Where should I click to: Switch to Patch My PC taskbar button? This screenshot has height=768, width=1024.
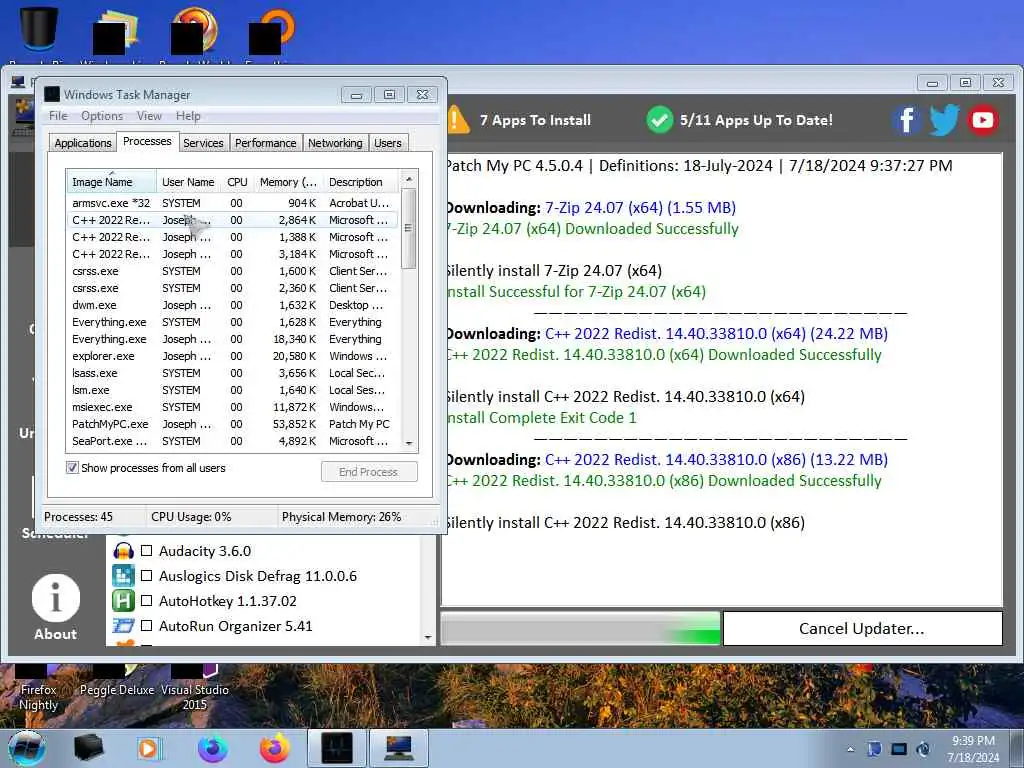click(398, 748)
